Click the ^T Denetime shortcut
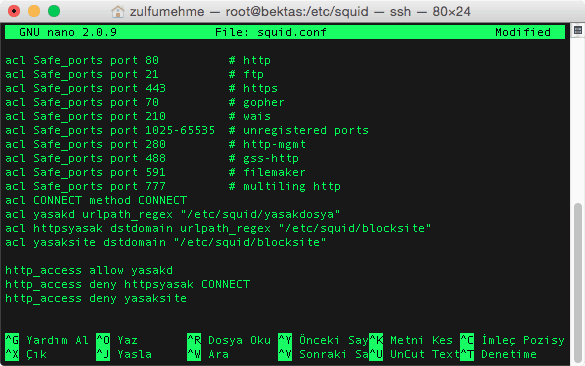Image resolution: width=585 pixels, height=366 pixels. [498, 354]
